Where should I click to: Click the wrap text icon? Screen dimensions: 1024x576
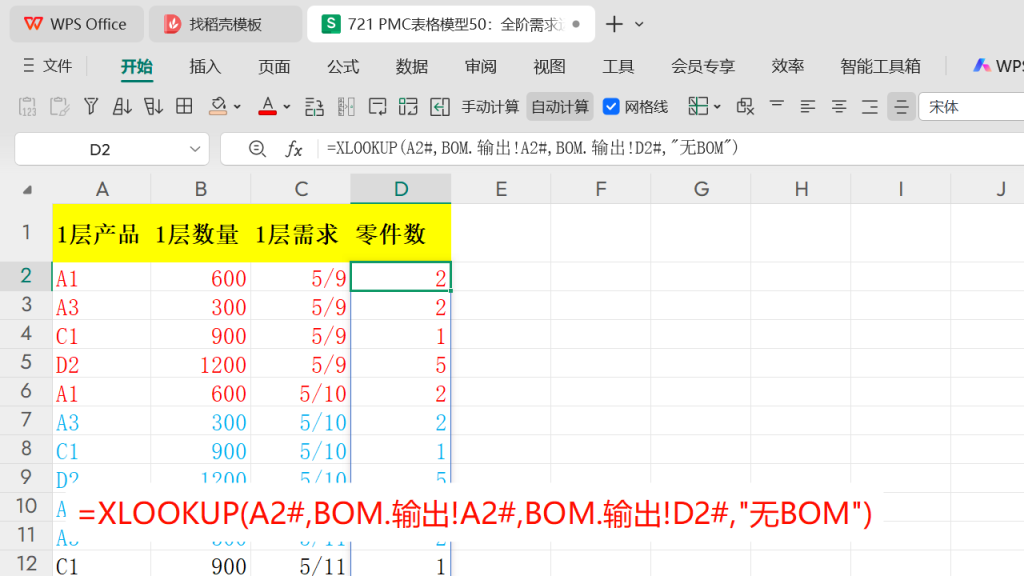pyautogui.click(x=377, y=106)
